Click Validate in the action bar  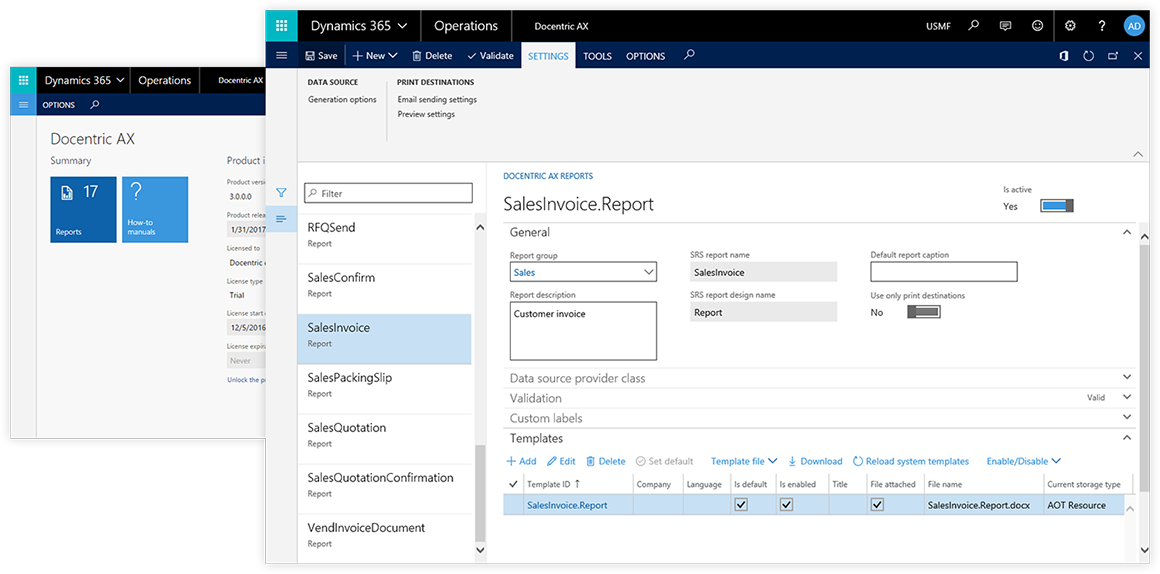click(490, 55)
